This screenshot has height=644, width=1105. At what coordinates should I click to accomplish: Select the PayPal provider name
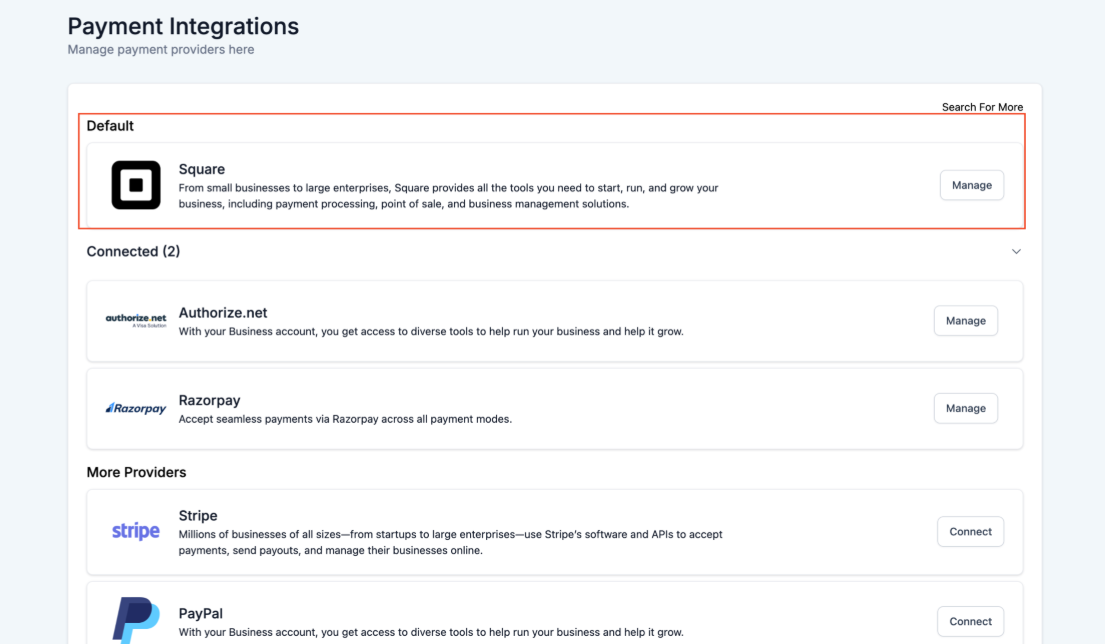pos(201,614)
